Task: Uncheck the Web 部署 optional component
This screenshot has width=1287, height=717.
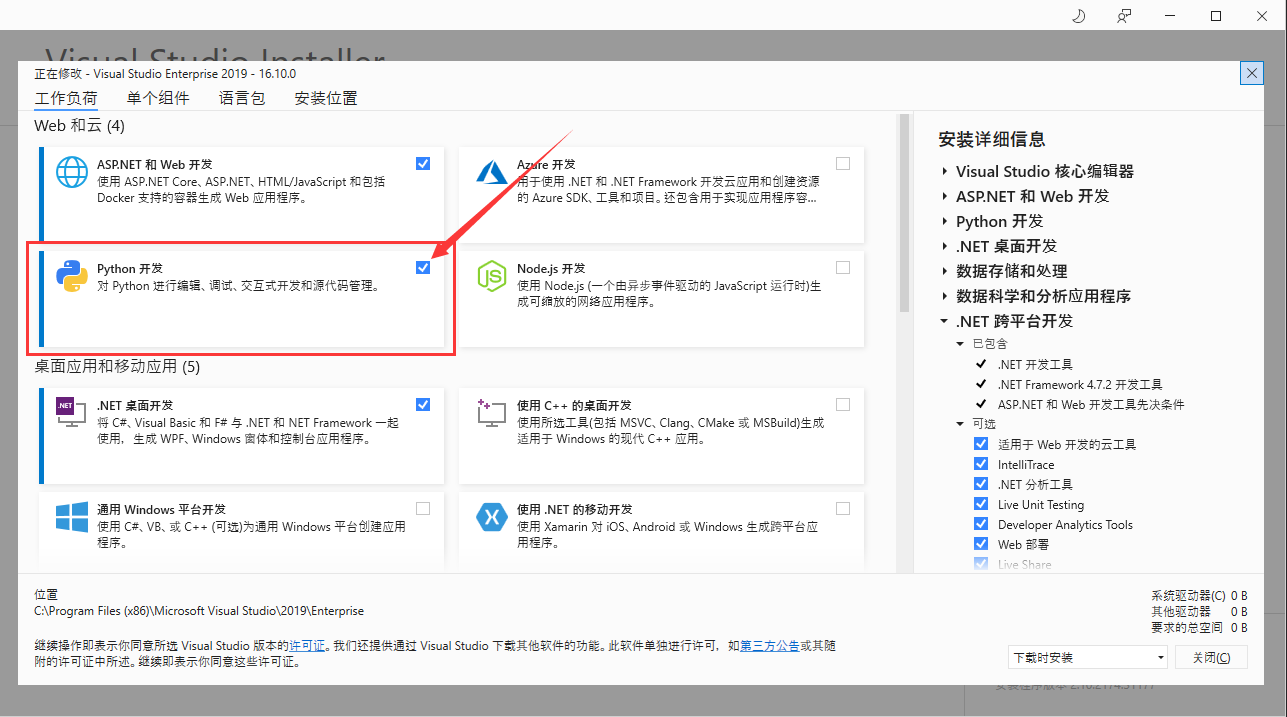Action: (x=981, y=544)
